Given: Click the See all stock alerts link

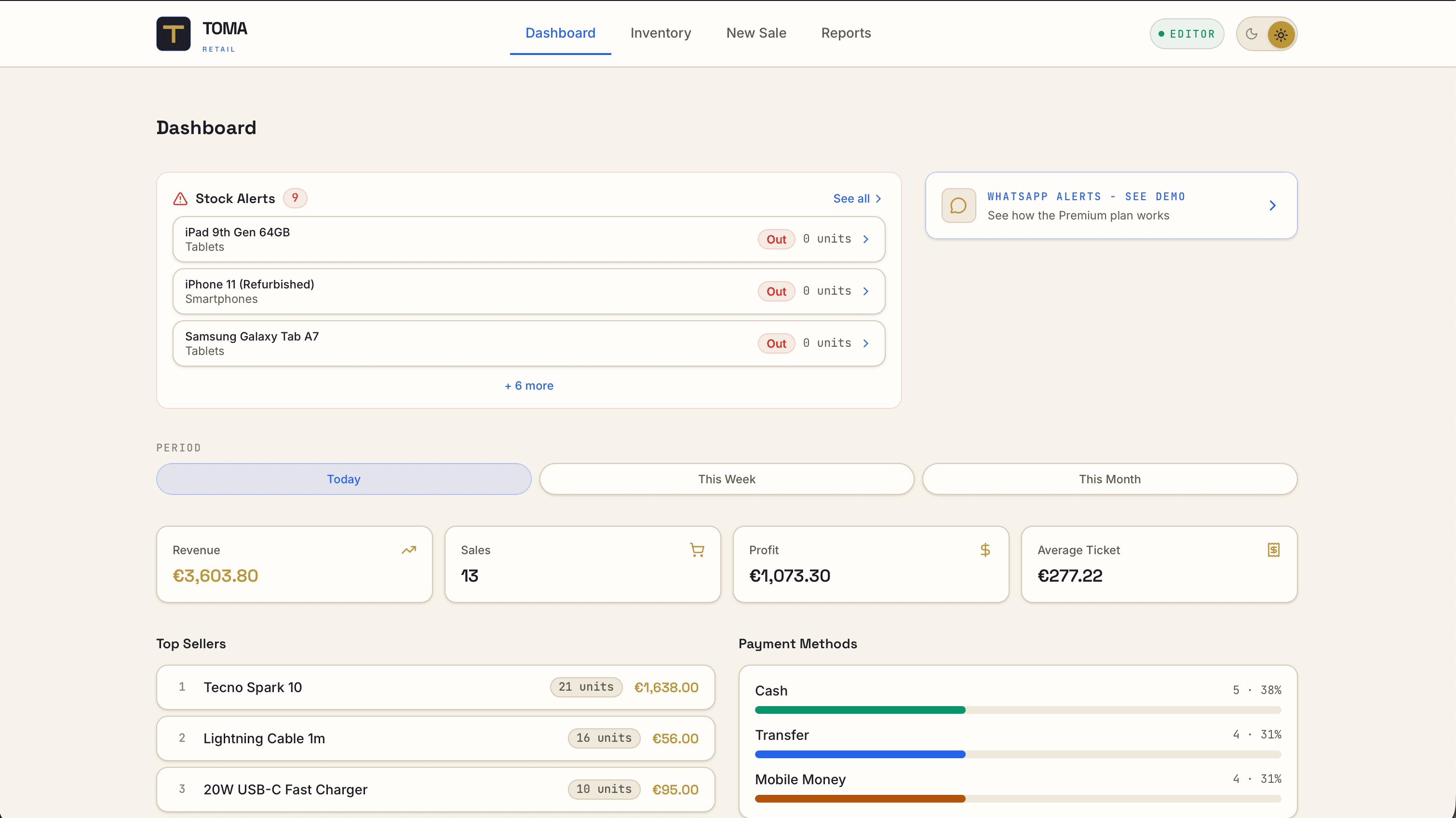Looking at the screenshot, I should point(857,198).
